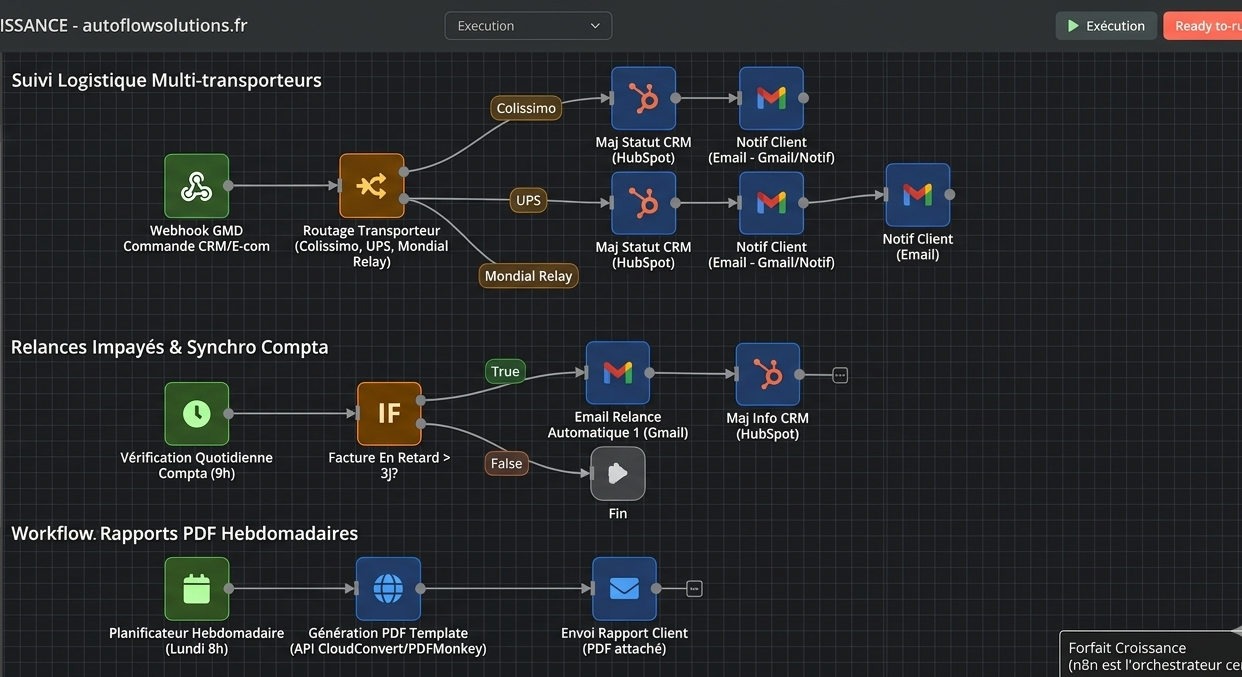Screen dimensions: 1242x677
Task: Select the Génération PDF Template globe node
Action: click(x=388, y=589)
